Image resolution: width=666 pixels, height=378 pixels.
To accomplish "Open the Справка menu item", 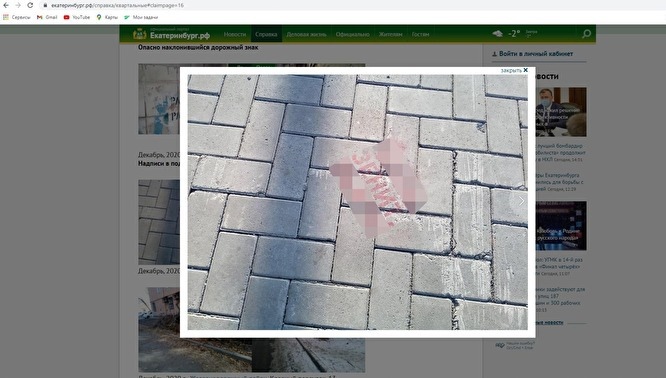I will 266,34.
